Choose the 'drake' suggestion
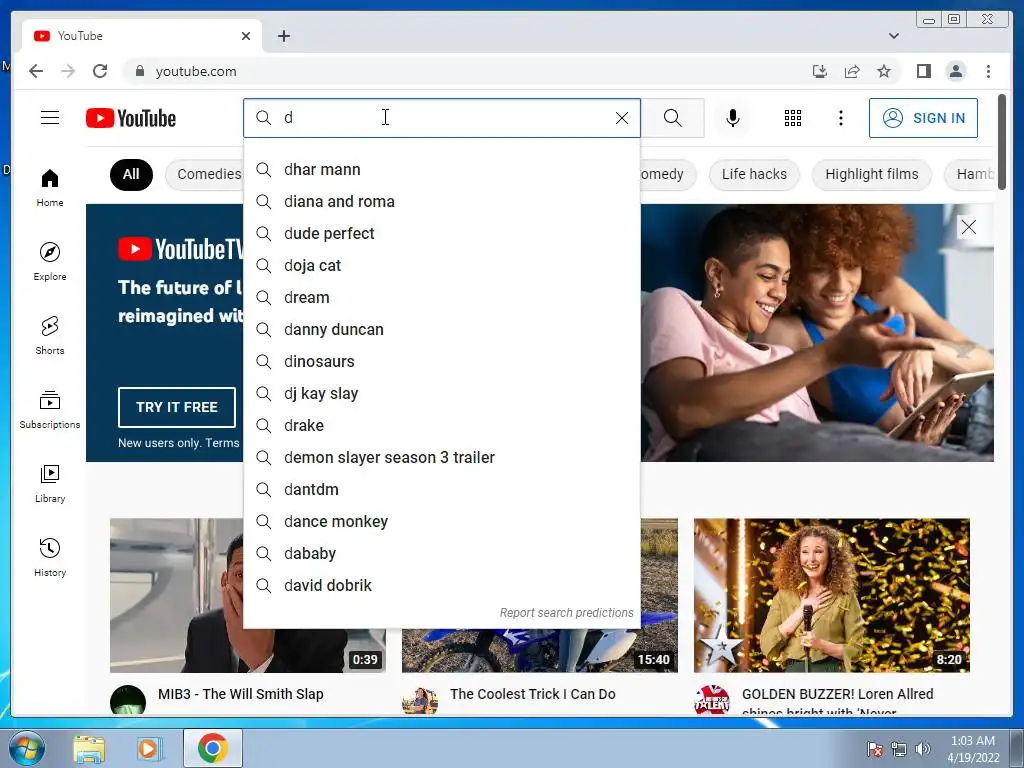 441,426
